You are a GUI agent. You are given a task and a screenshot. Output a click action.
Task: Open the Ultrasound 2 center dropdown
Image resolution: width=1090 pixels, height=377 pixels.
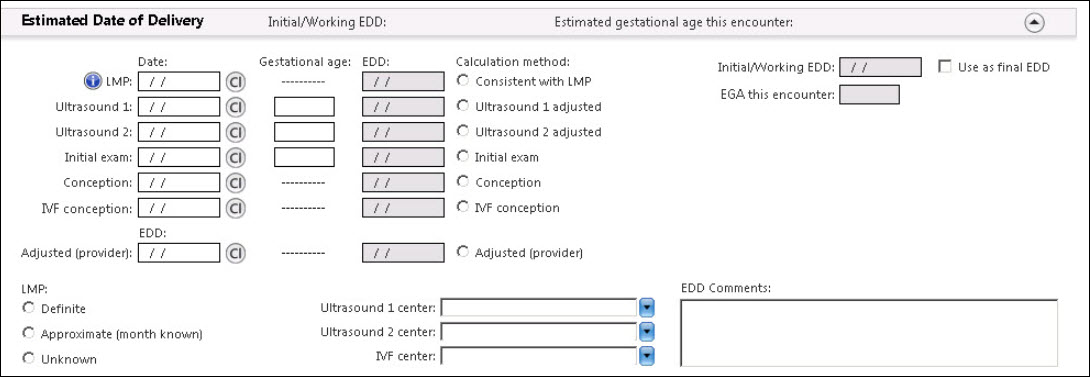(647, 332)
